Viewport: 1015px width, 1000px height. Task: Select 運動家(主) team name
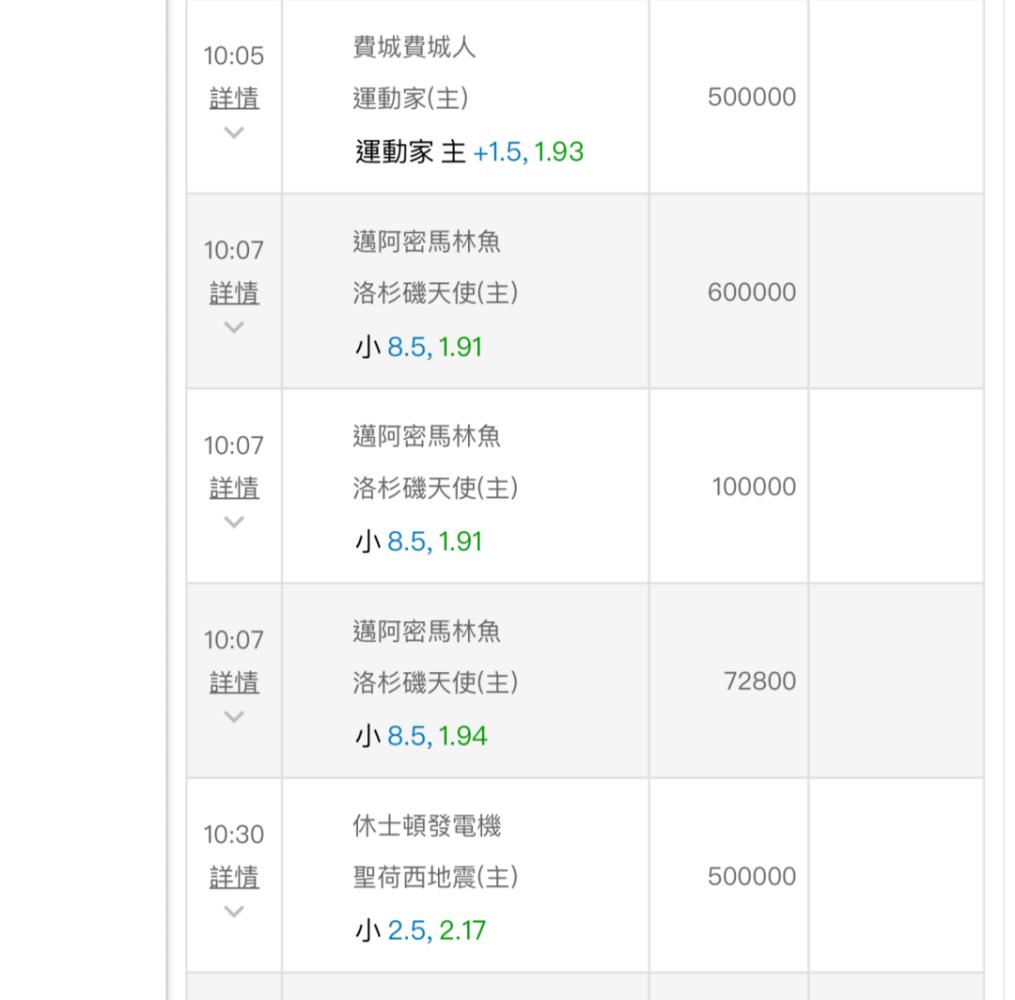coord(410,98)
